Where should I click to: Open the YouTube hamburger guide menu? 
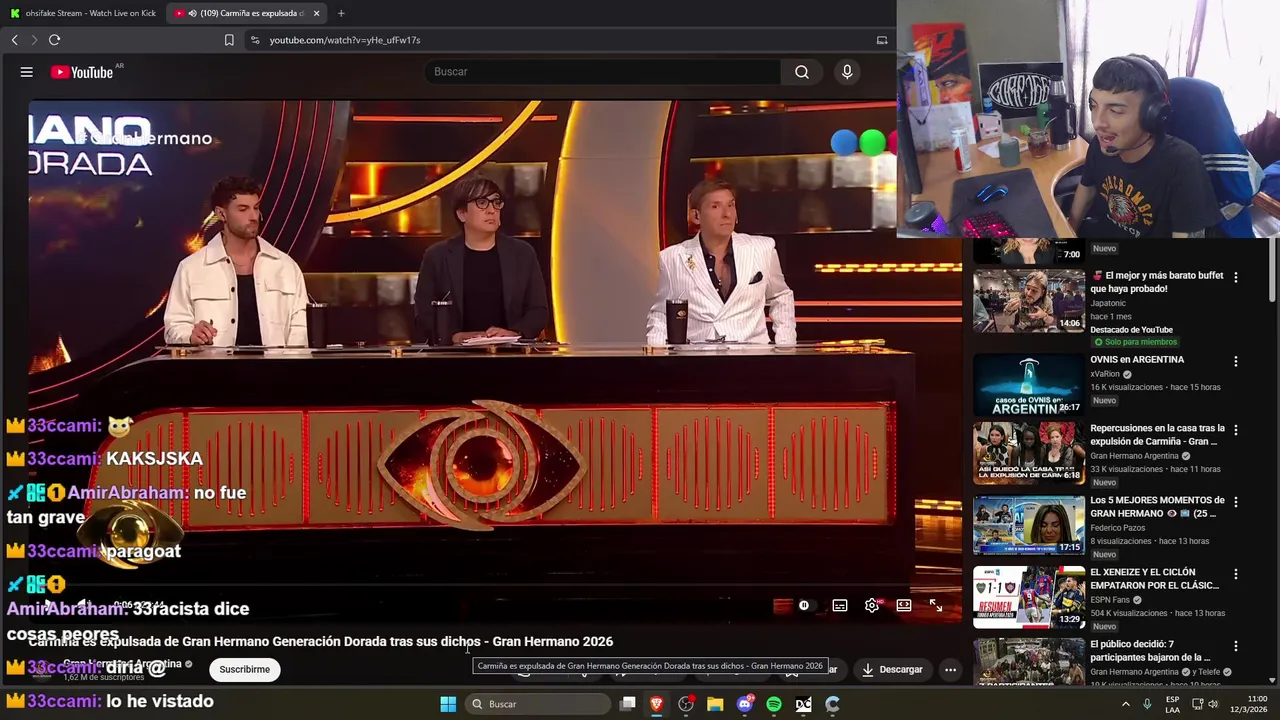(x=27, y=72)
